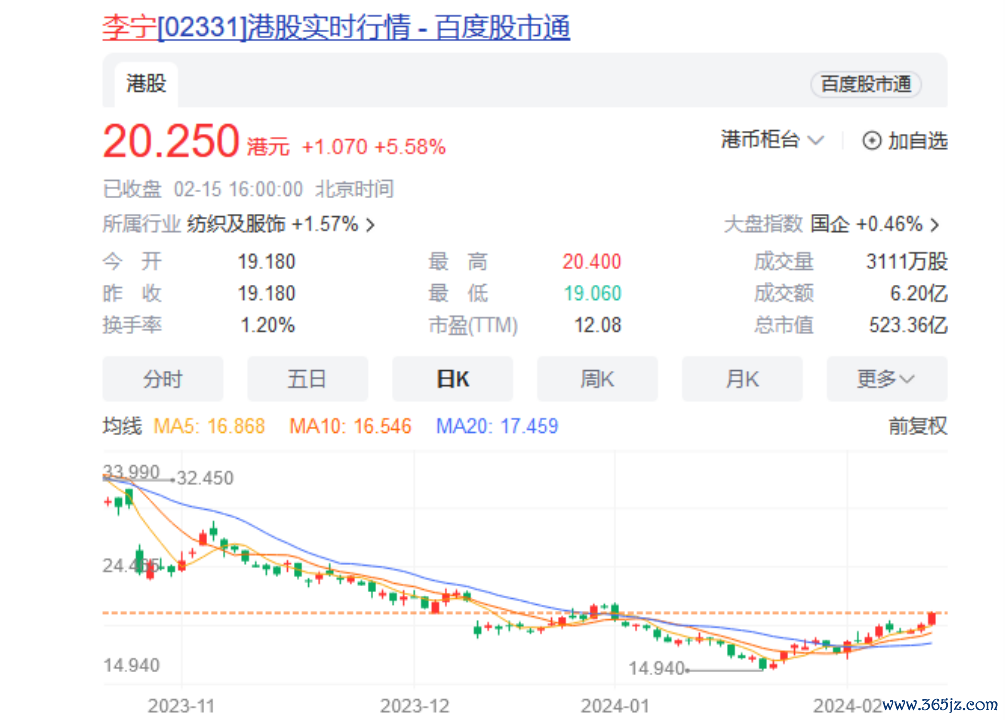This screenshot has width=1005, height=720.
Task: Add stock via 加自选 label
Action: click(917, 140)
